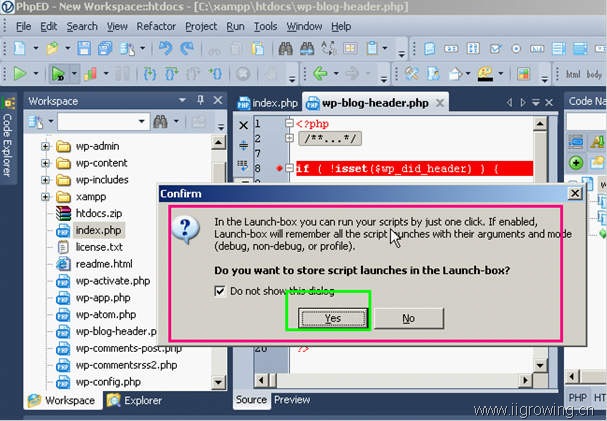Viewport: 607px width, 421px height.
Task: Open the Project menu
Action: 201,26
